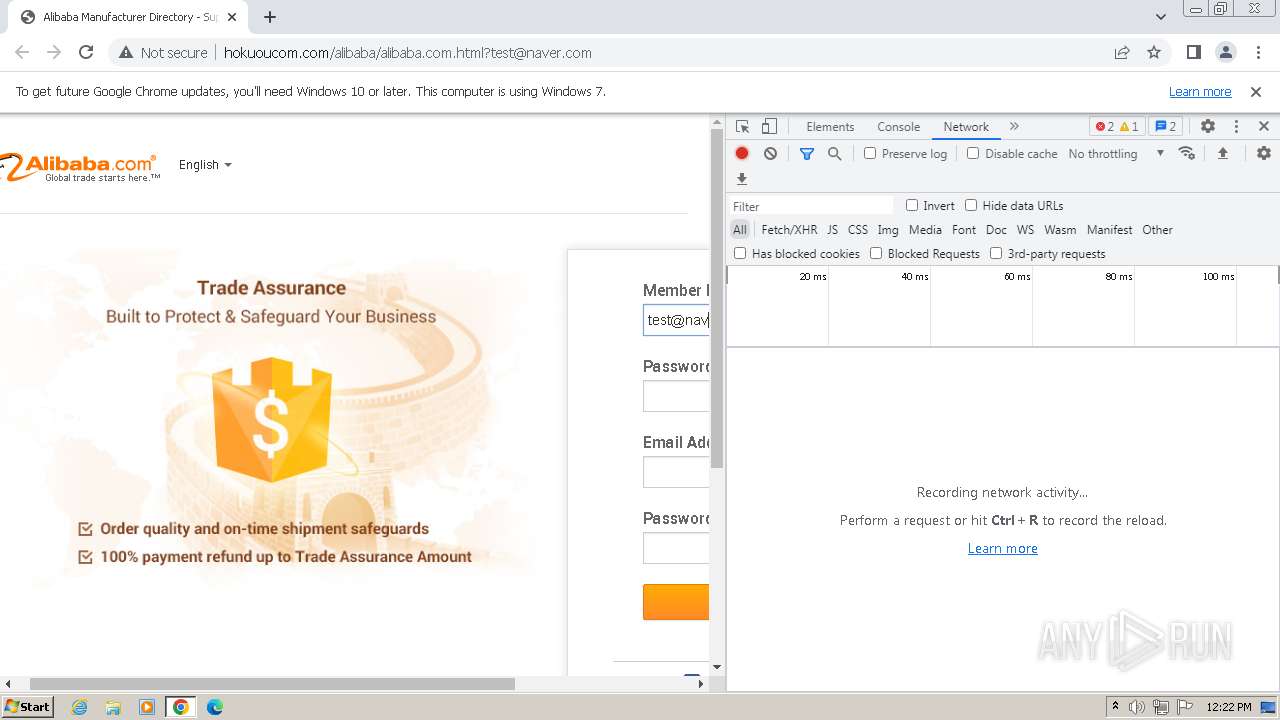Check the Blocked Requests checkbox

coord(876,253)
